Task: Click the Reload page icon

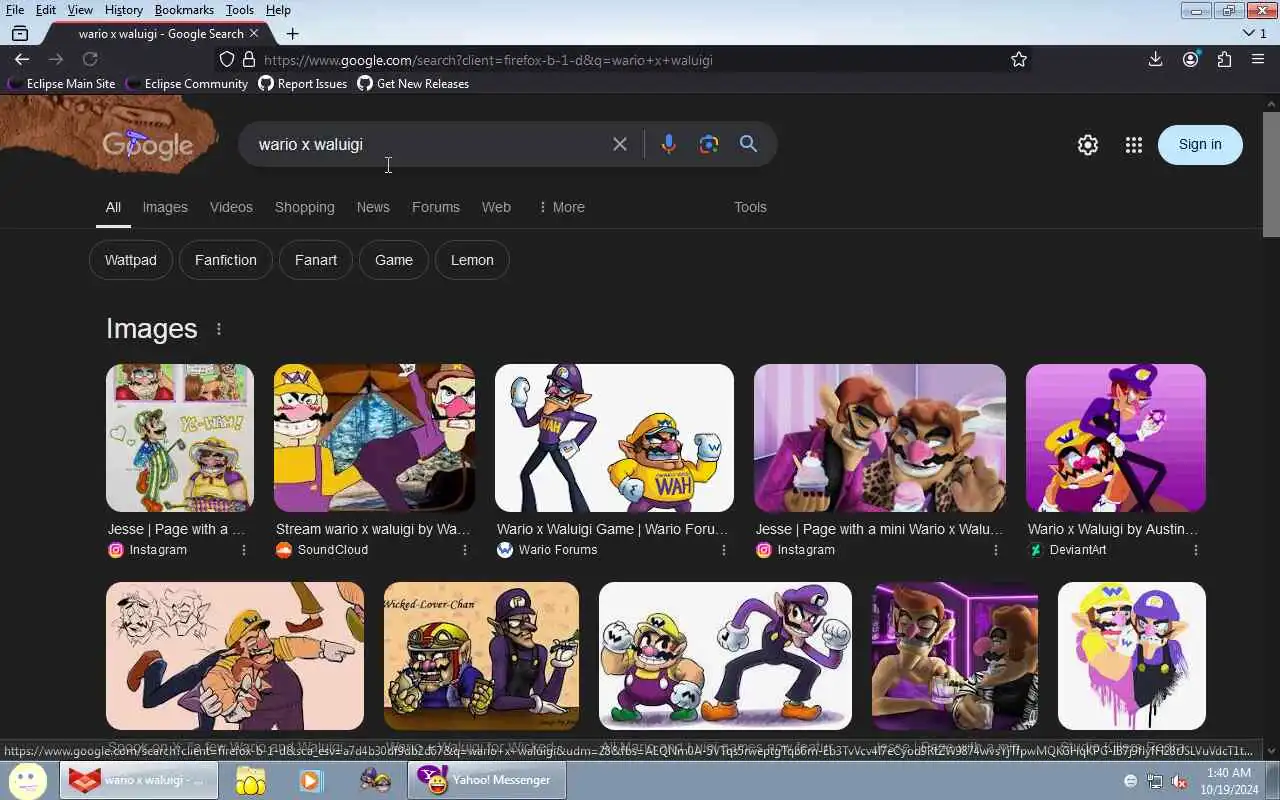Action: click(x=90, y=60)
